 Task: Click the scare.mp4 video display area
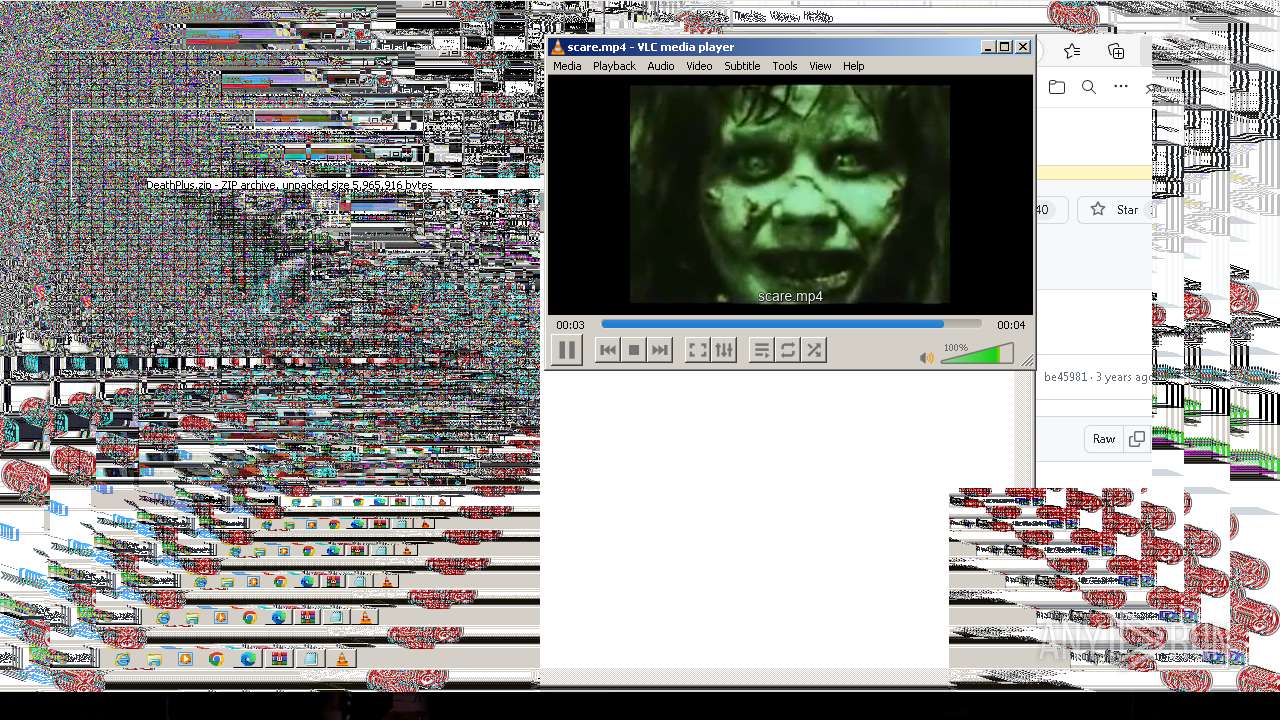point(790,194)
